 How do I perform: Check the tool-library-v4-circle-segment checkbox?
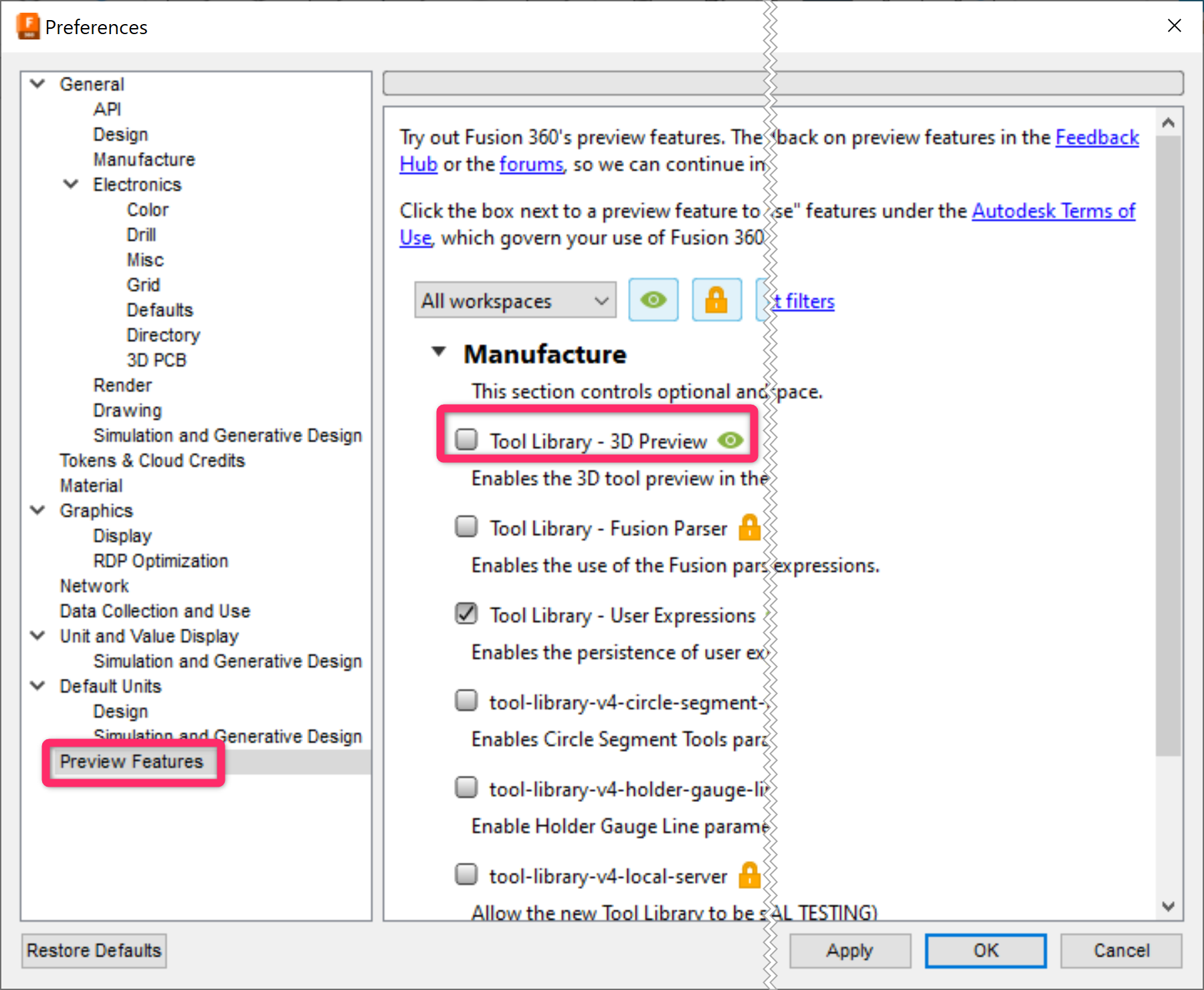pyautogui.click(x=466, y=700)
